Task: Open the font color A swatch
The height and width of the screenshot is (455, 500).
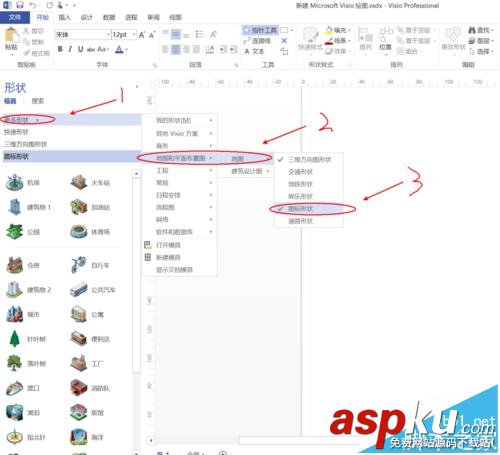Action: coord(119,49)
